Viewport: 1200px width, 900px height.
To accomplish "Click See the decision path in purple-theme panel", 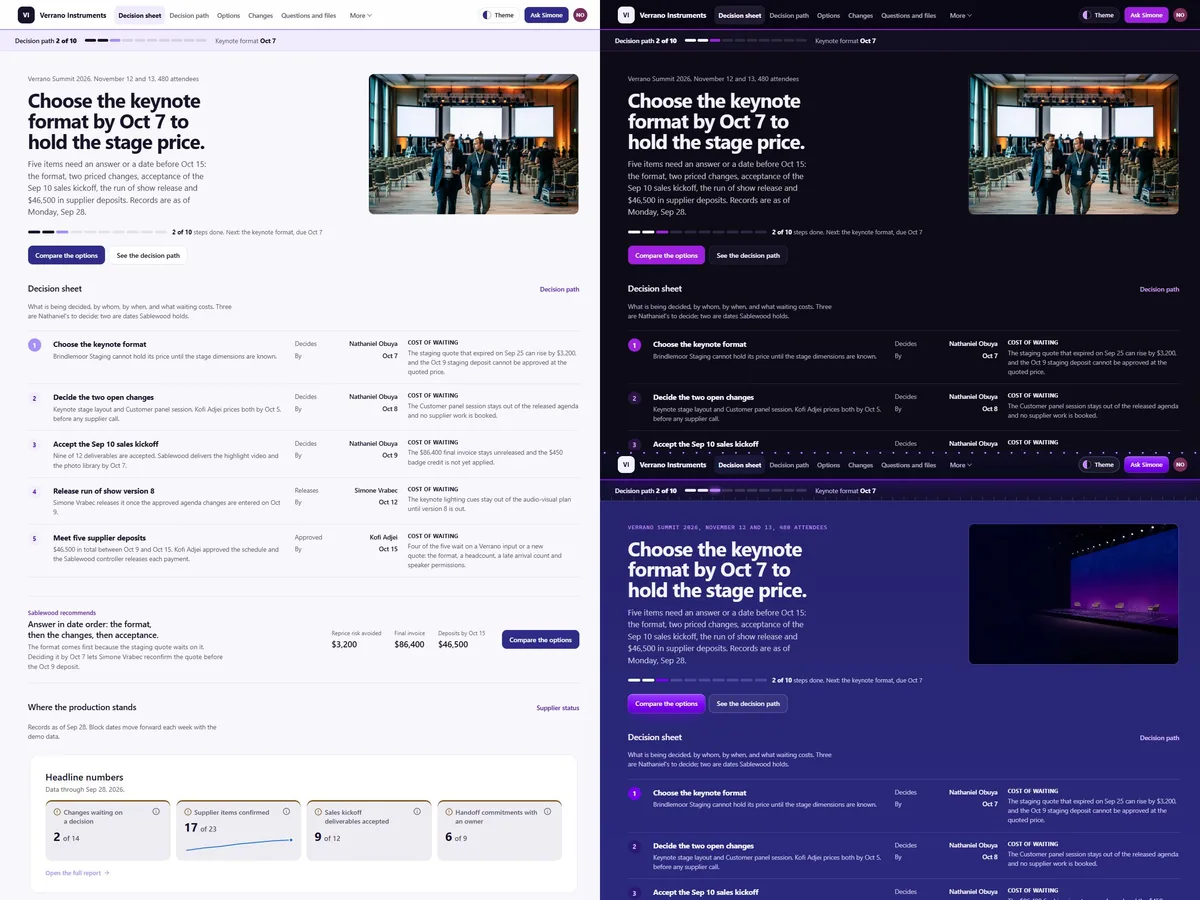I will pos(748,704).
